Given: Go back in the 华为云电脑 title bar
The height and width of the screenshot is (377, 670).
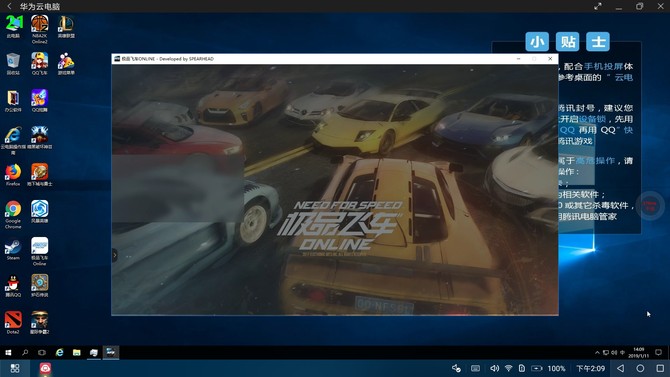Looking at the screenshot, I should pos(9,6).
